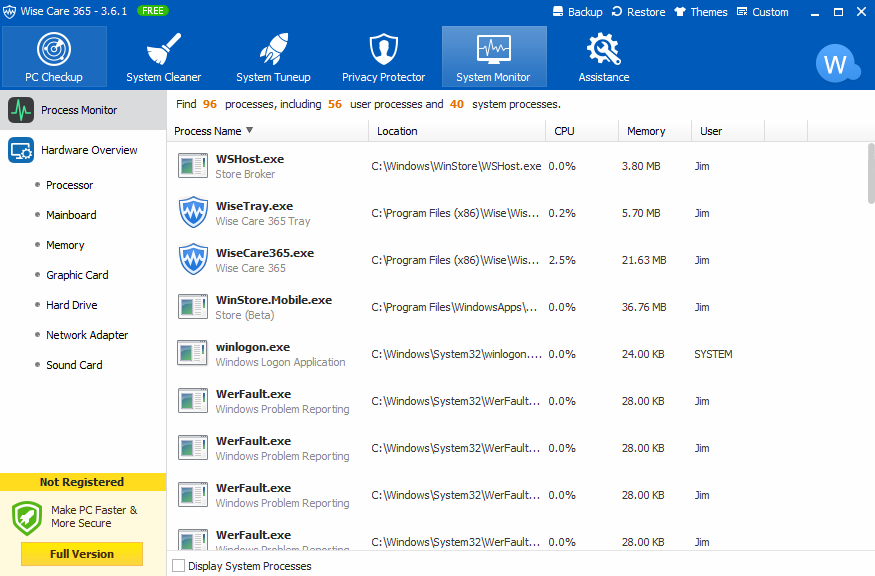Select the WinStore.Mobile.exe process name
Screen dimensions: 875x576
pyautogui.click(x=273, y=300)
